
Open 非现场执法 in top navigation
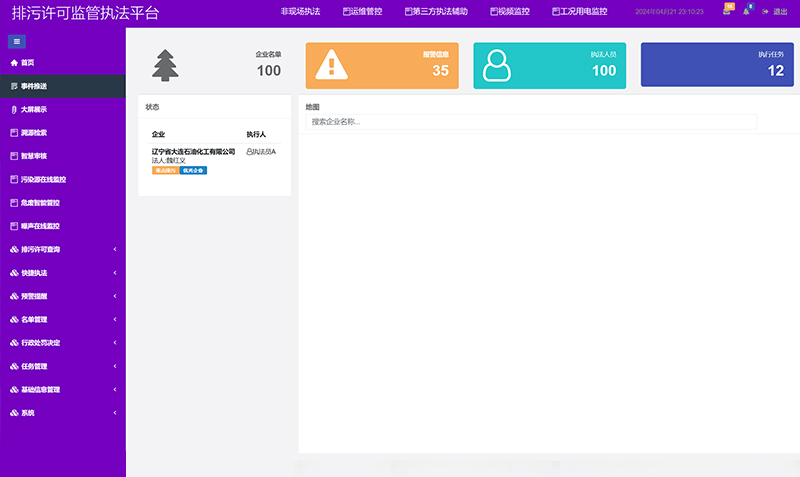pyautogui.click(x=301, y=11)
